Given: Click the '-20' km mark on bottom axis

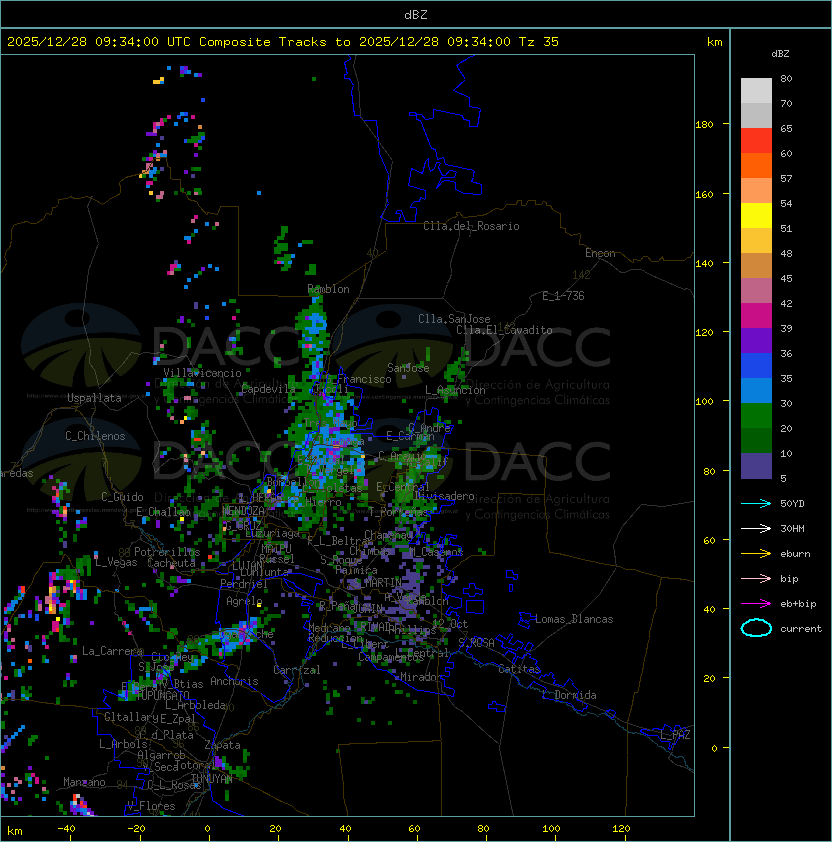Looking at the screenshot, I should [136, 829].
